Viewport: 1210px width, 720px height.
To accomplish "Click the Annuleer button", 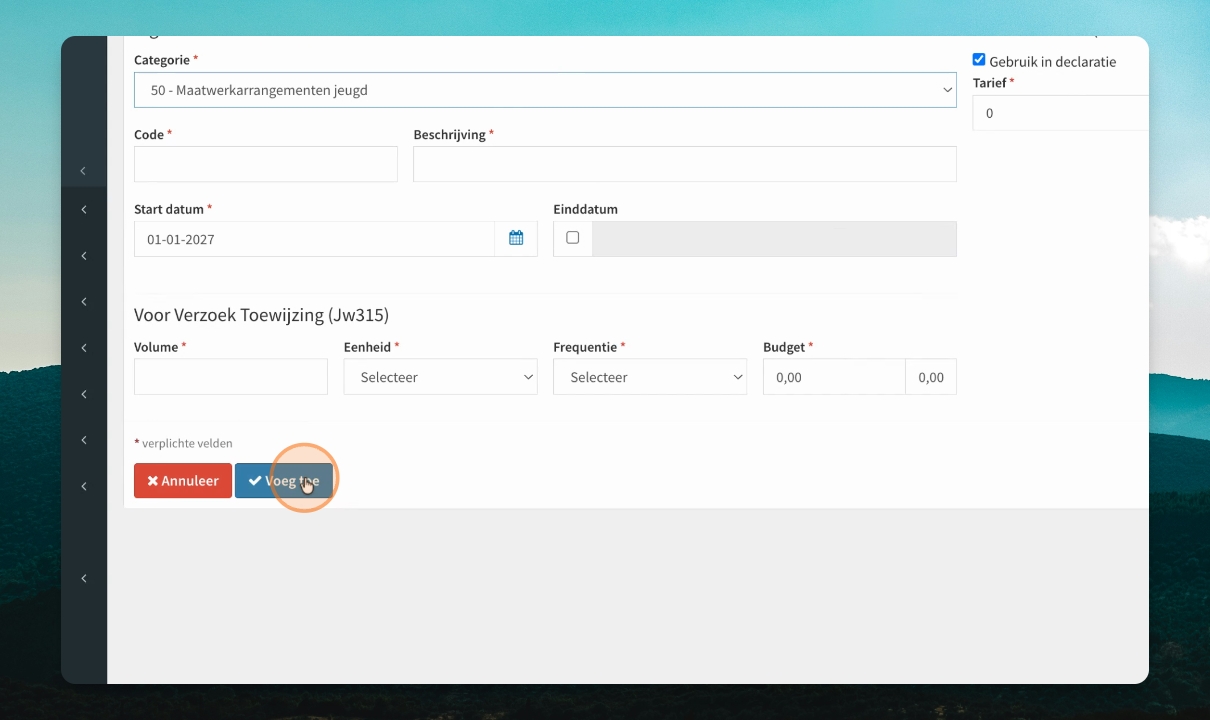I will 183,481.
